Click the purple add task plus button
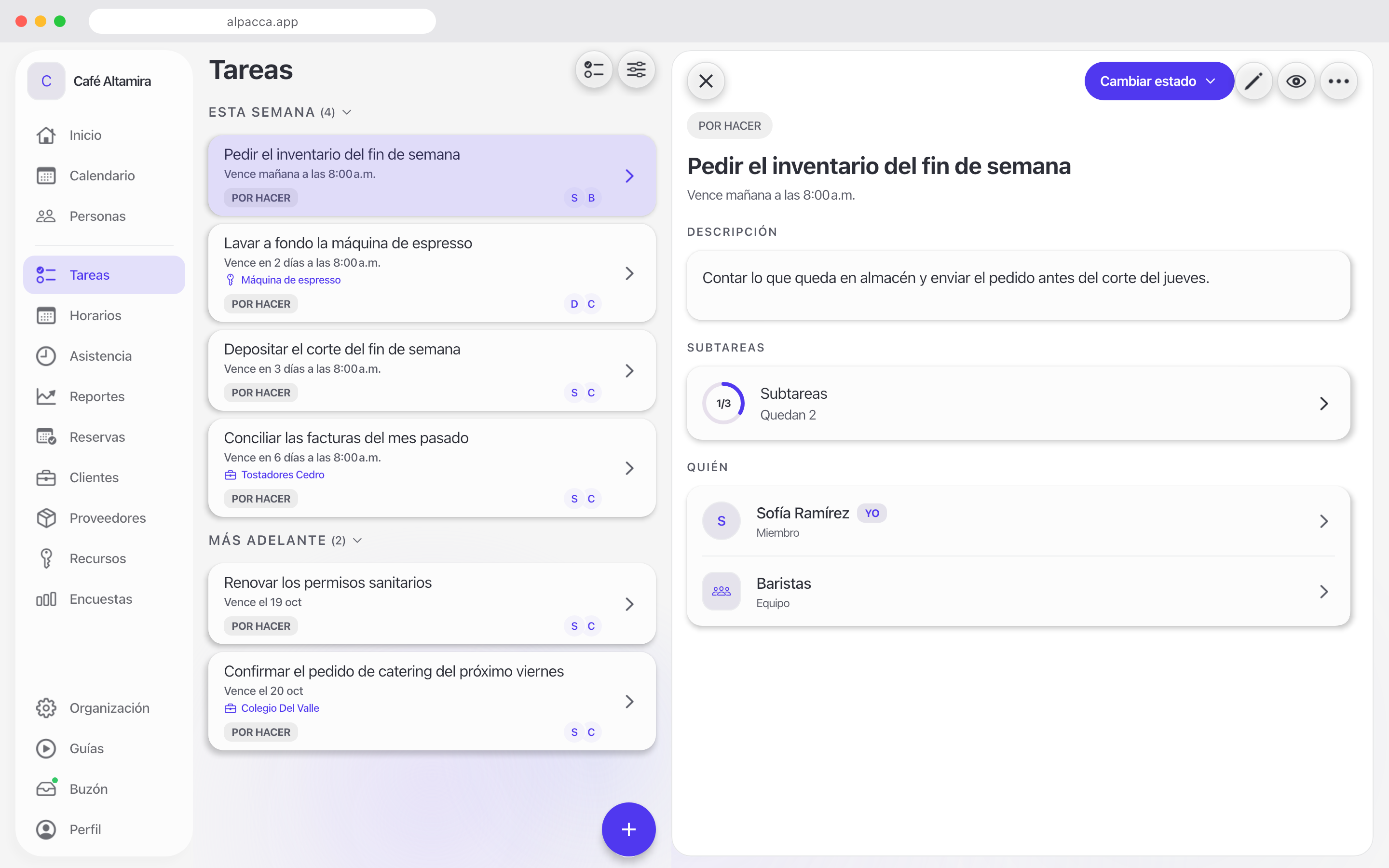Viewport: 1389px width, 868px height. pos(628,829)
